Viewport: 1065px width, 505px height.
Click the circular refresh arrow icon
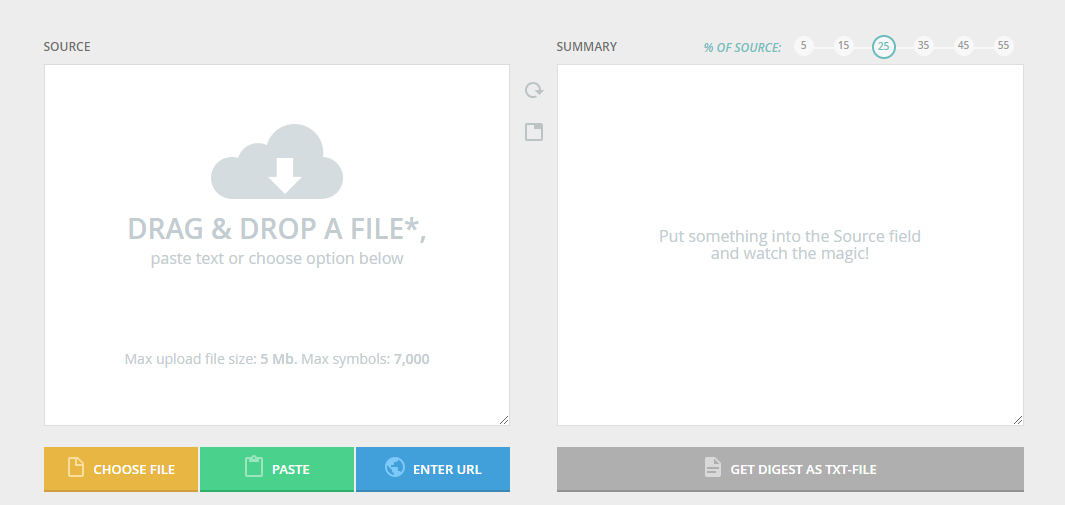[x=534, y=90]
